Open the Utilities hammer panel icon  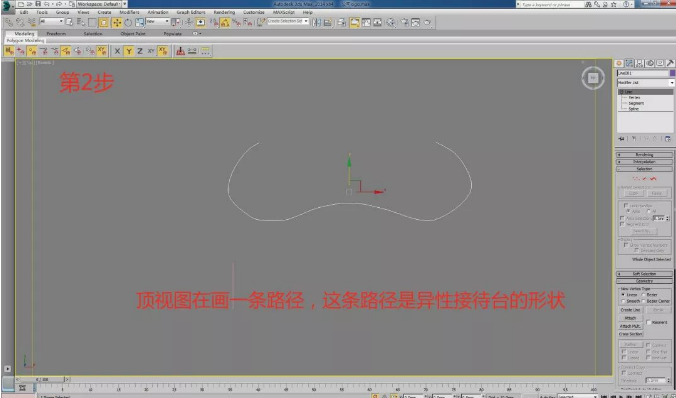670,63
